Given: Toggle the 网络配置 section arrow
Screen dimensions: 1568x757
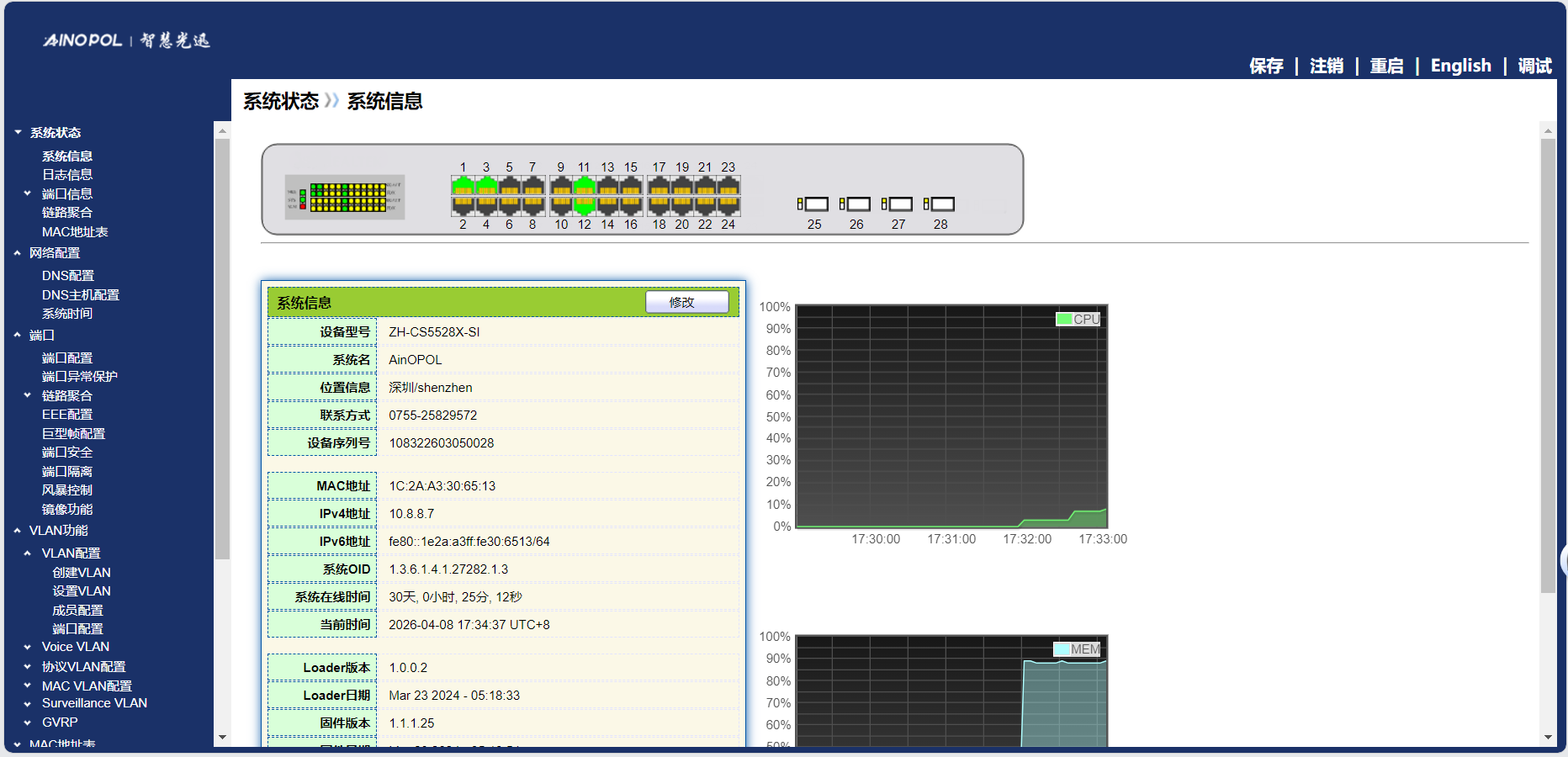Looking at the screenshot, I should point(18,253).
